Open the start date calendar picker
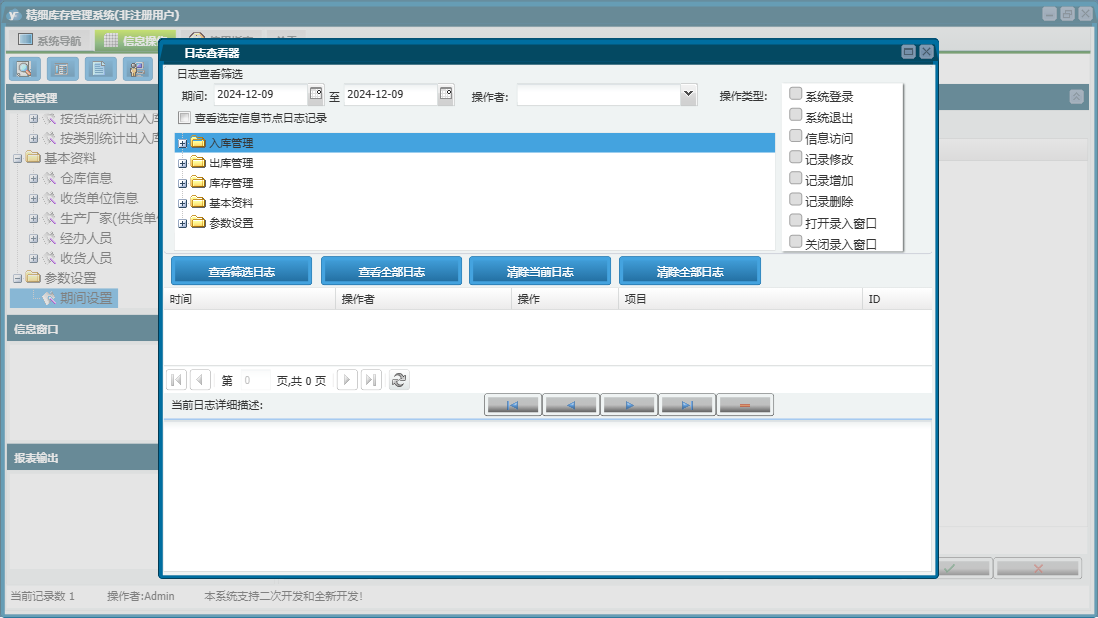 click(x=316, y=94)
